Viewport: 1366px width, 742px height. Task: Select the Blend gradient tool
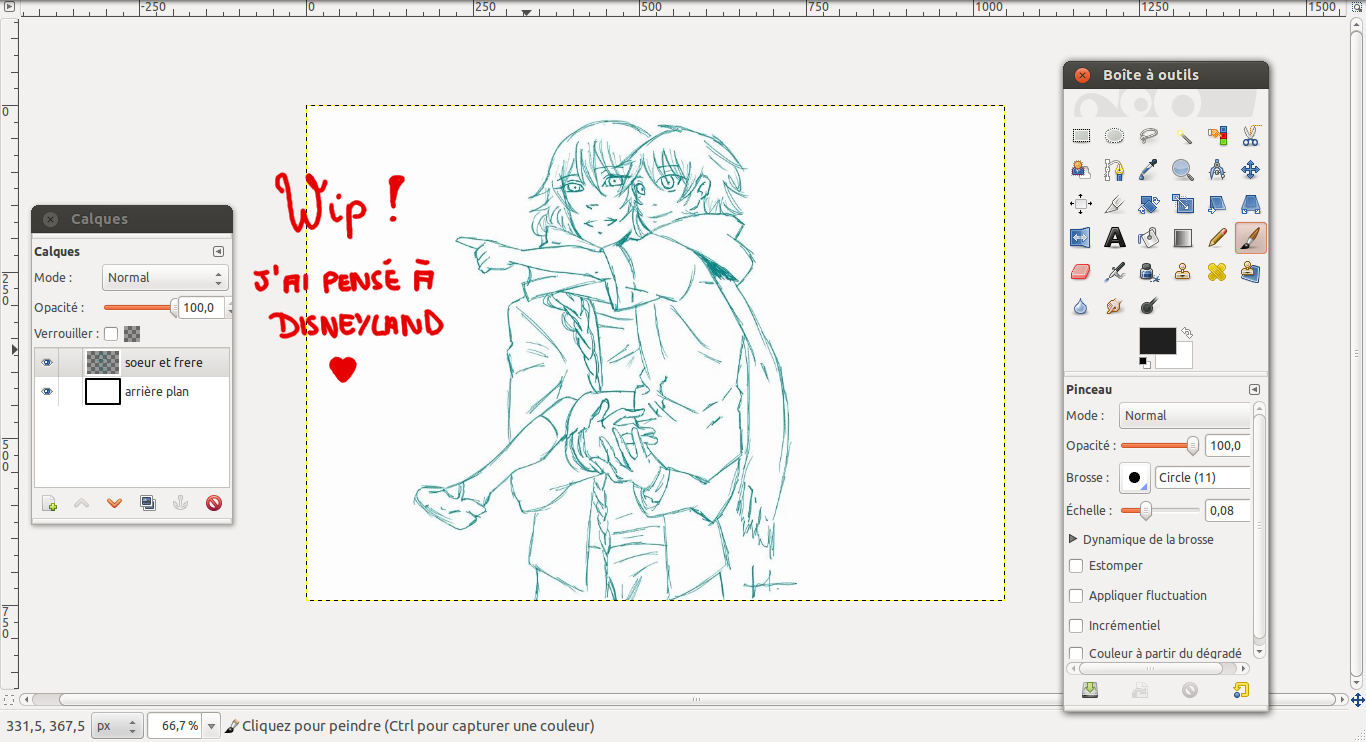point(1183,238)
